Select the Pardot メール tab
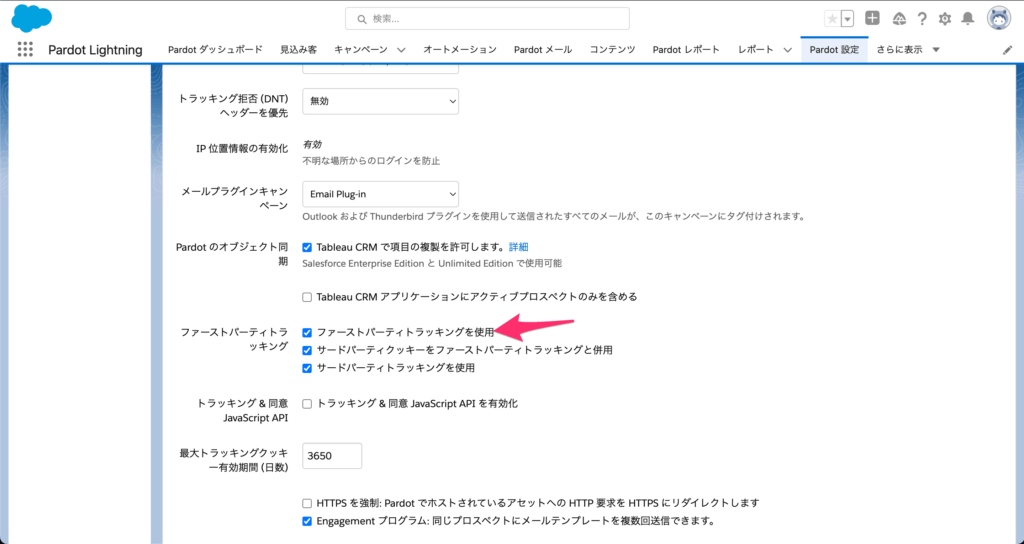The image size is (1024, 544). [x=543, y=50]
